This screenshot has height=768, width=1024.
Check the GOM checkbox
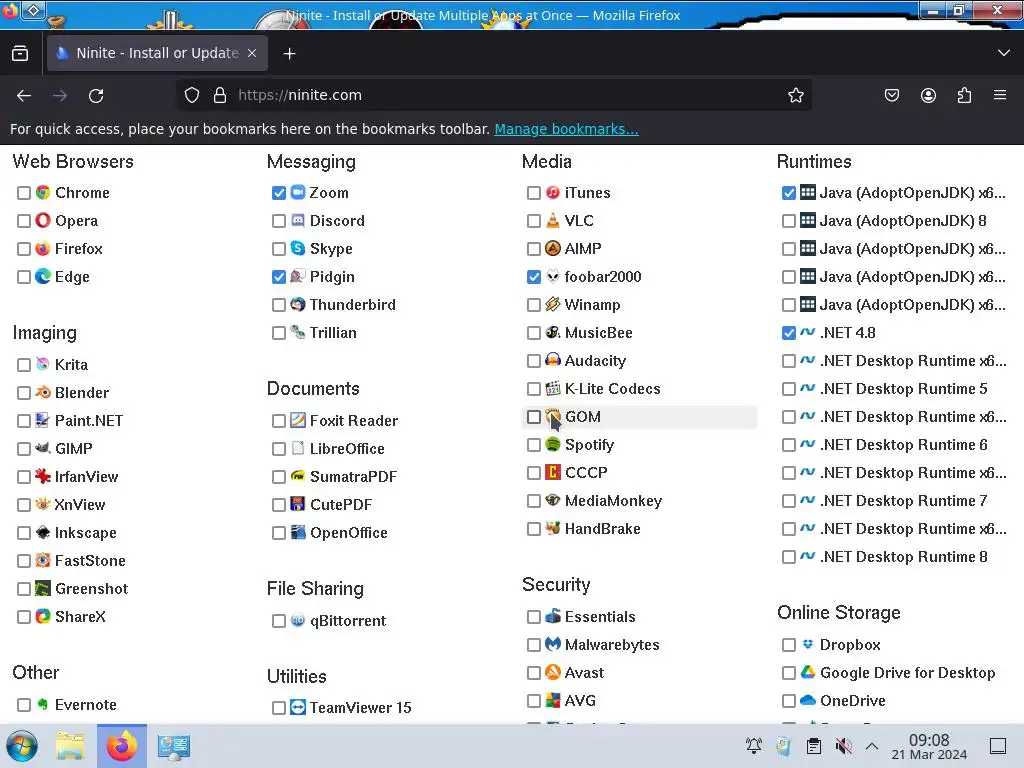point(534,417)
